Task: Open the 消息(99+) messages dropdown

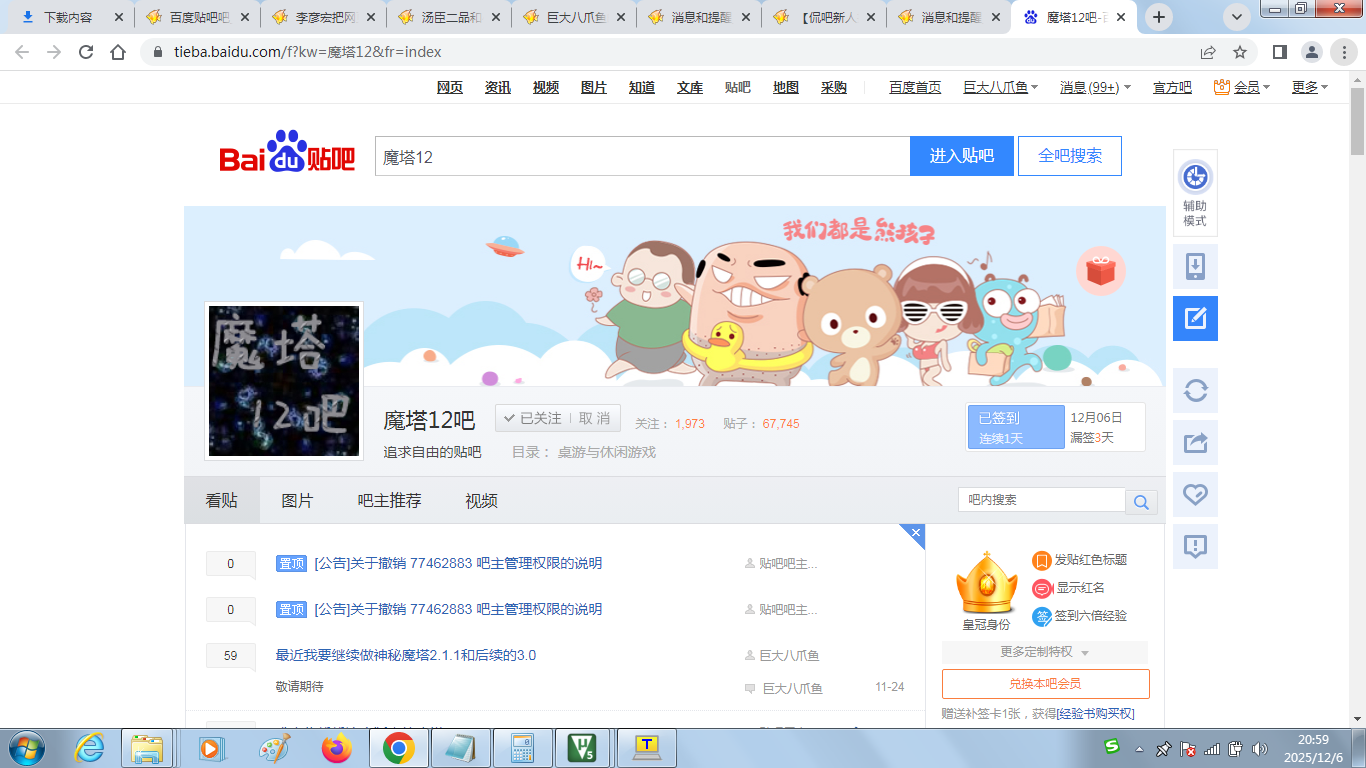Action: click(1095, 88)
